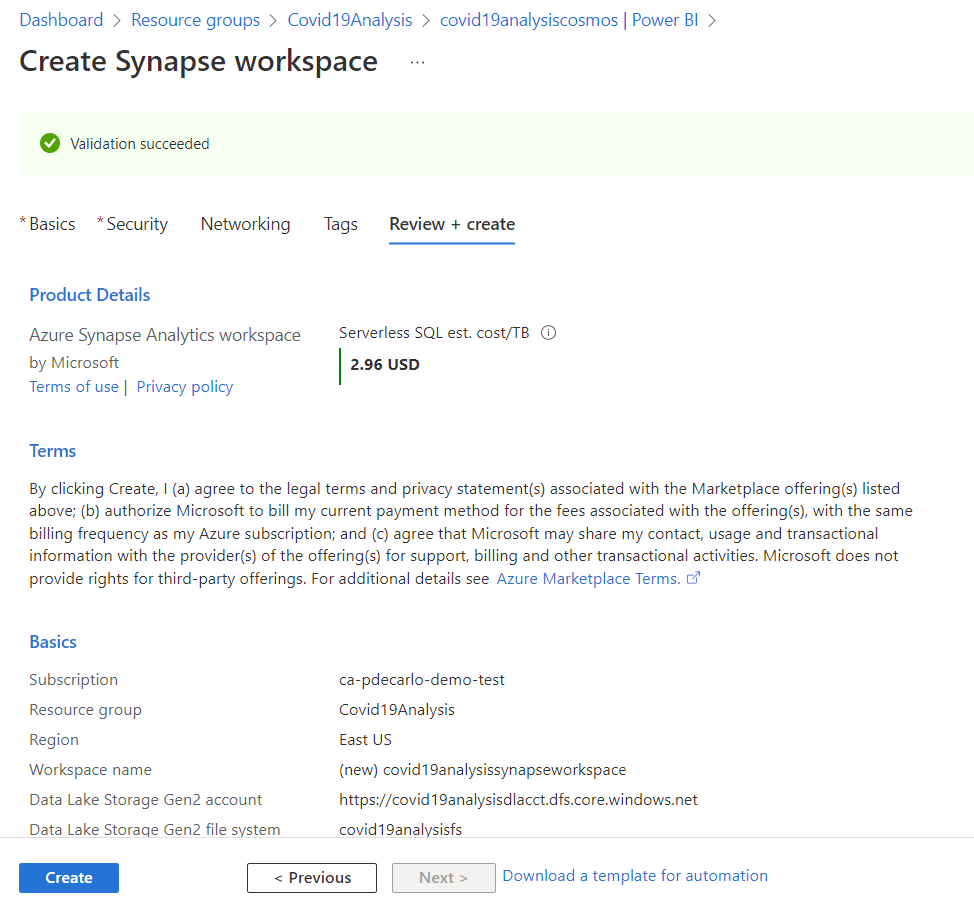Click the Create Synapse workspace page title

(x=199, y=62)
